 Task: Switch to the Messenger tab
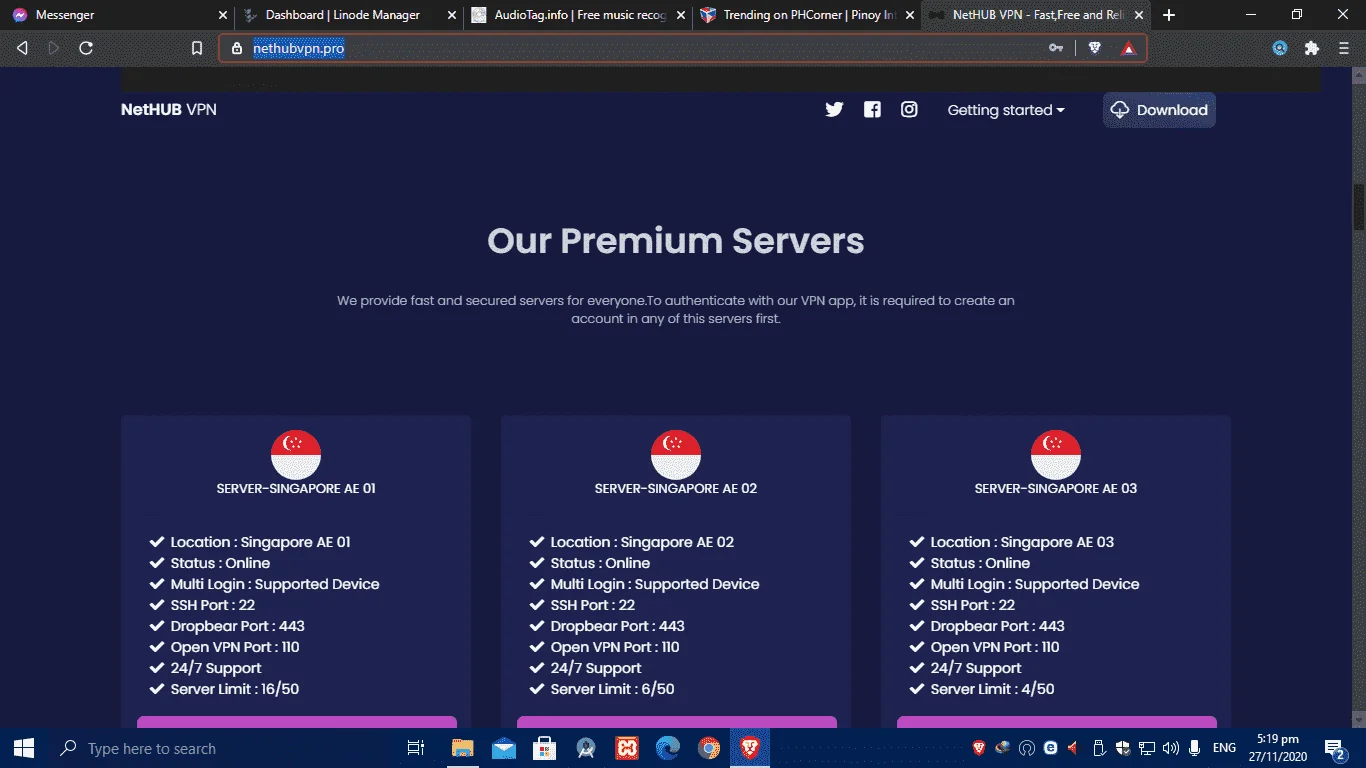[x=118, y=15]
